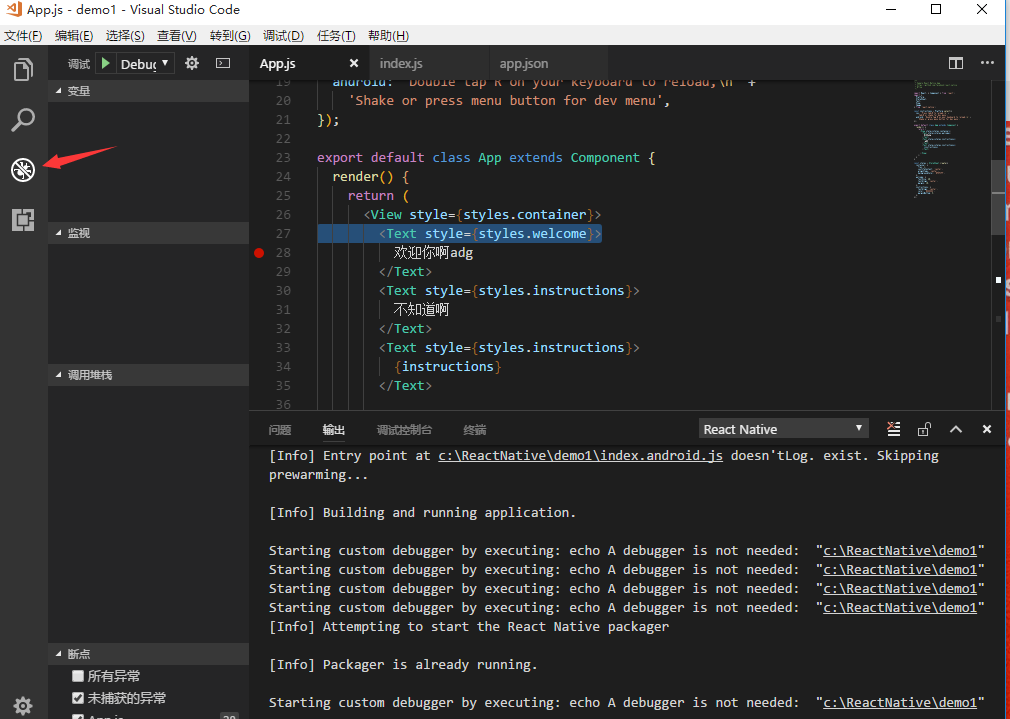Open the 转到(G) menu
1010x719 pixels.
pyautogui.click(x=230, y=35)
